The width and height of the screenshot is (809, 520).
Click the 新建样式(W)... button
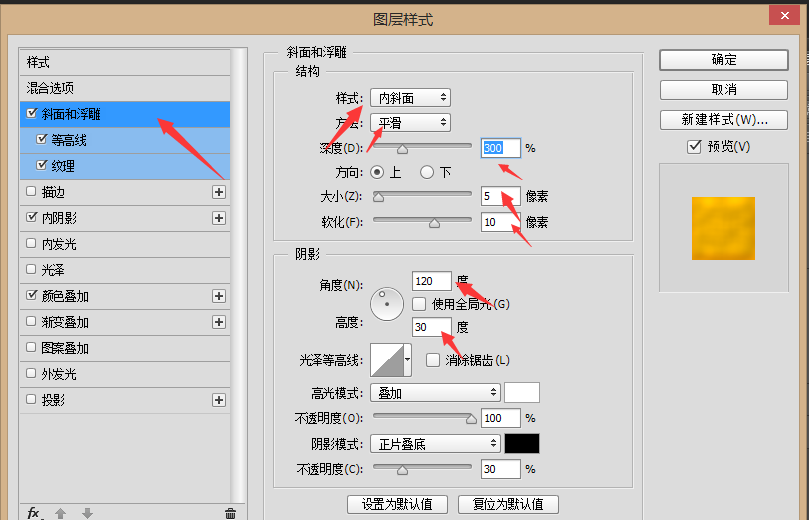tap(724, 120)
